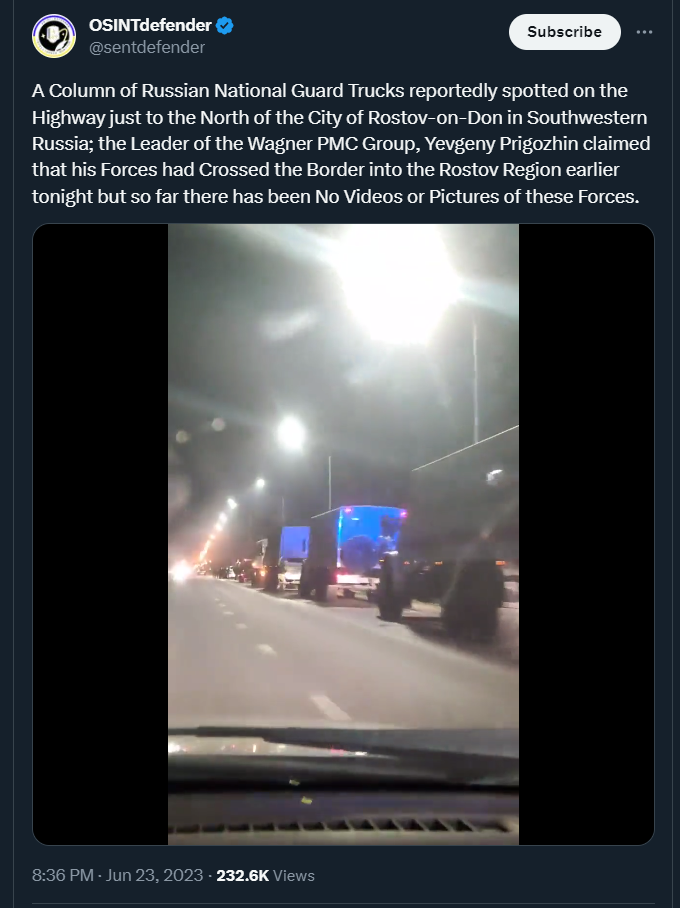Open the 8:36 PM timestamp link
Image resolution: width=680 pixels, height=908 pixels.
coord(63,875)
